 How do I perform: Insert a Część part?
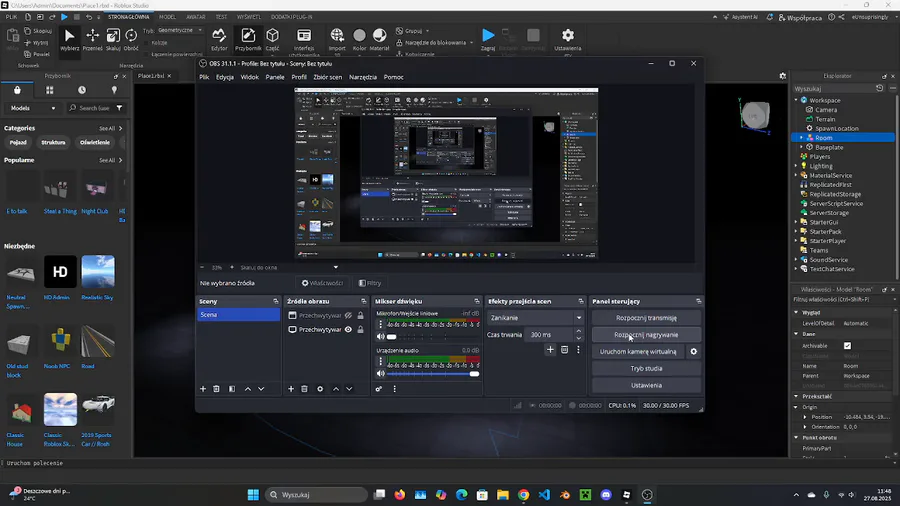point(273,40)
